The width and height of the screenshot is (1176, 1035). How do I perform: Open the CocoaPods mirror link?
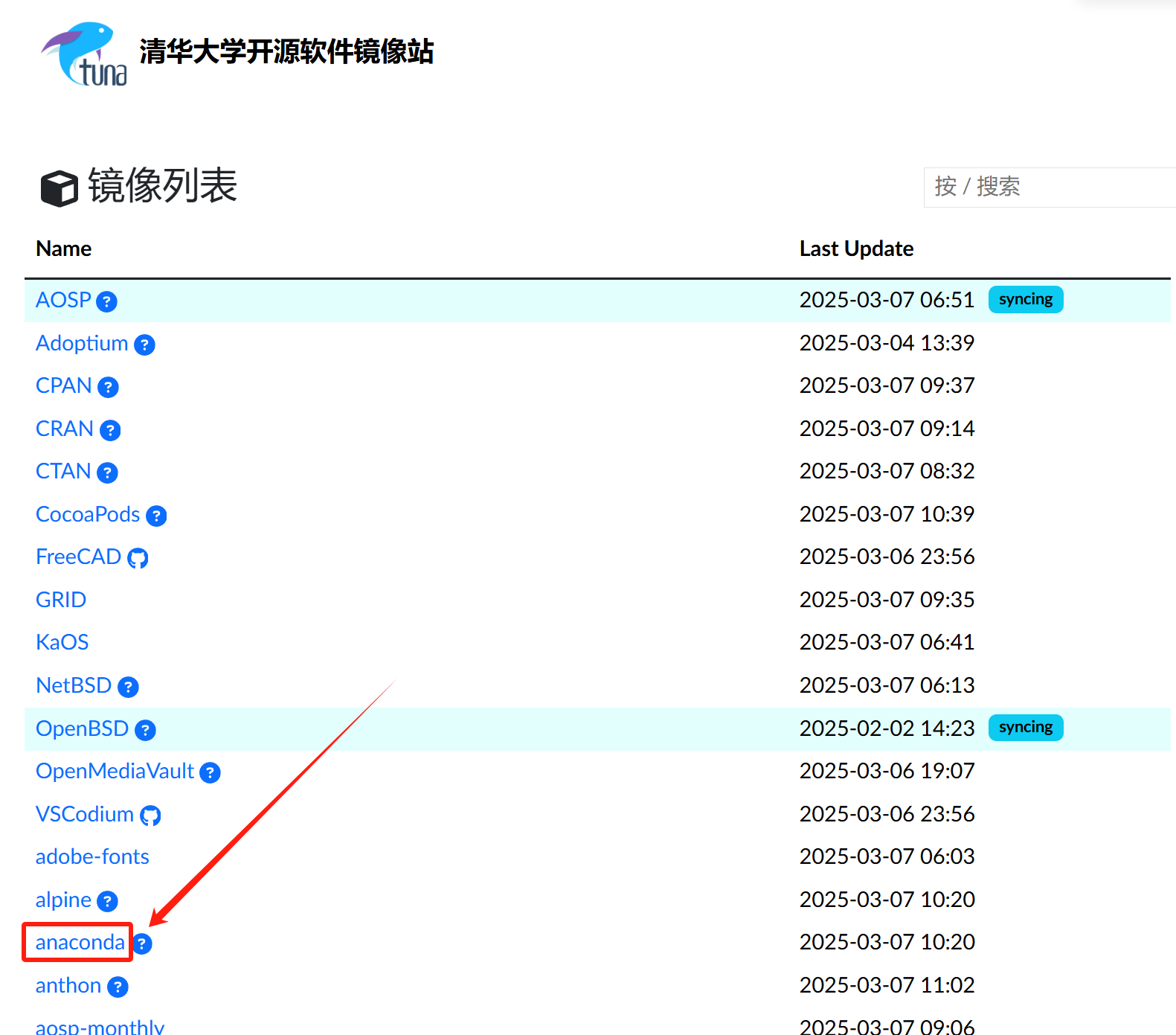pyautogui.click(x=88, y=514)
